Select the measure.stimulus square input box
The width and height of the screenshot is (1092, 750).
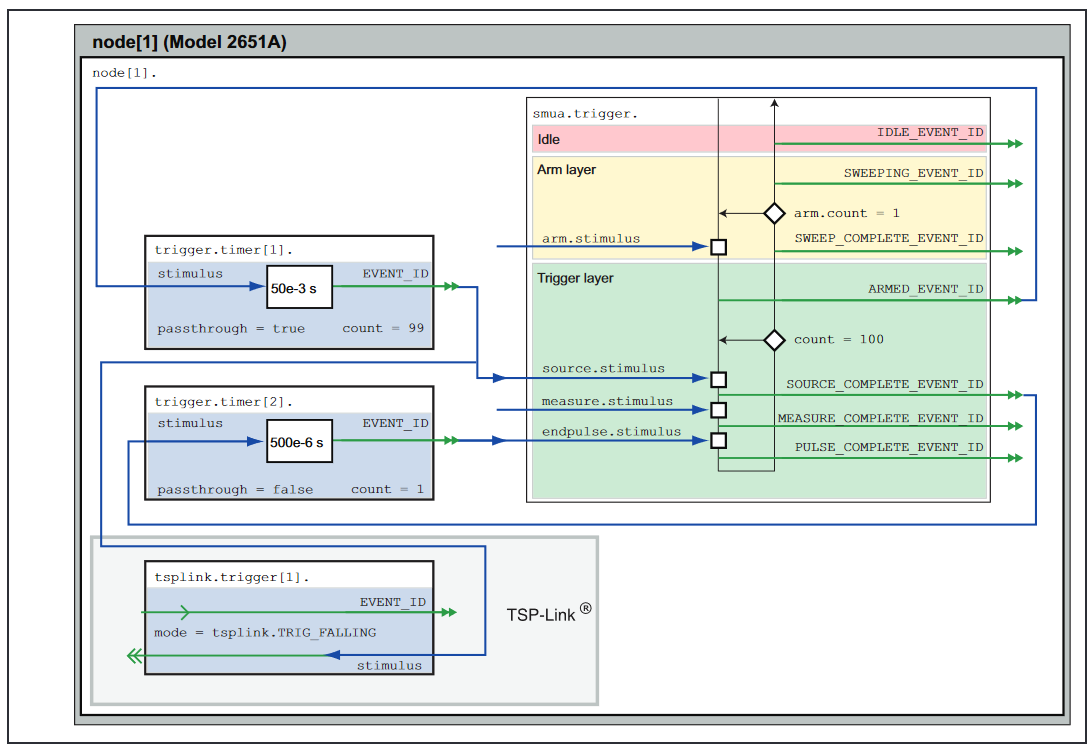click(718, 410)
